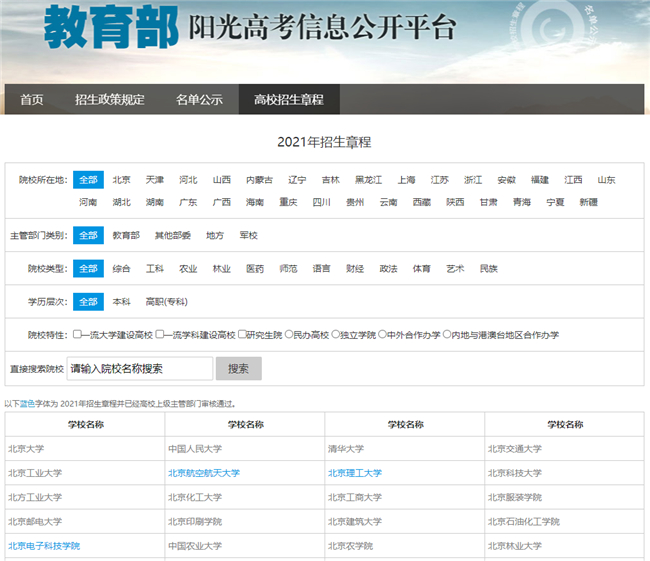Open 北京理工大学 admission charter link

(355, 473)
